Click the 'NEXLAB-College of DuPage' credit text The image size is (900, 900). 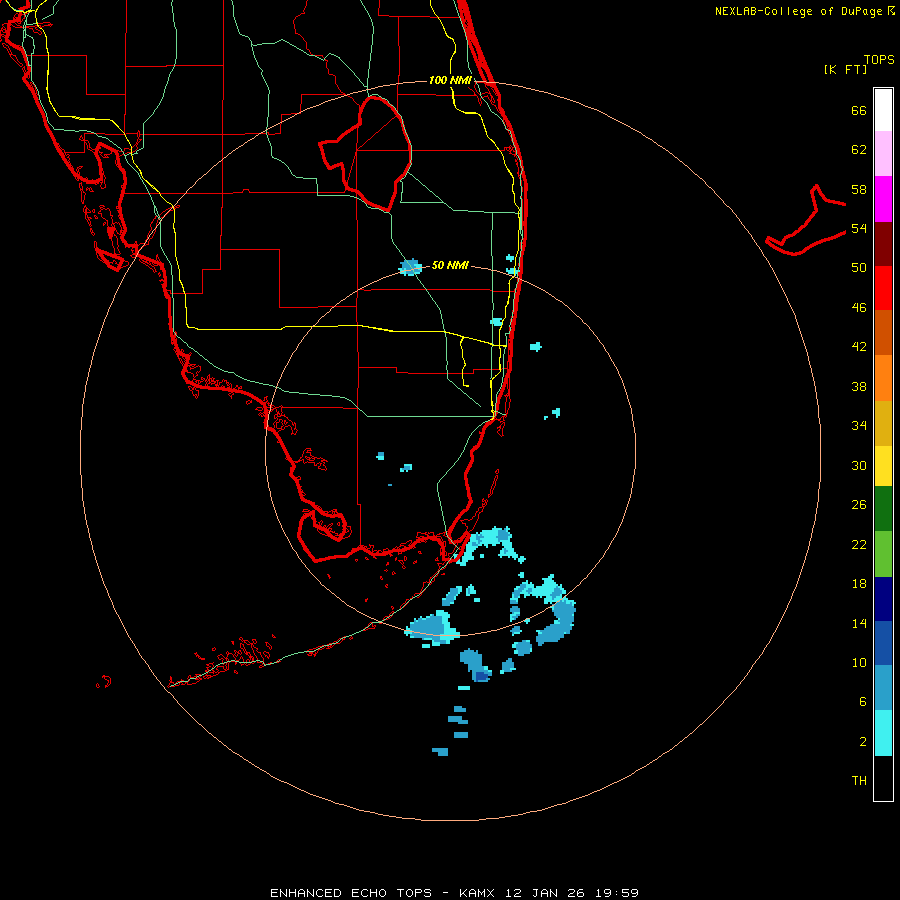[x=798, y=11]
